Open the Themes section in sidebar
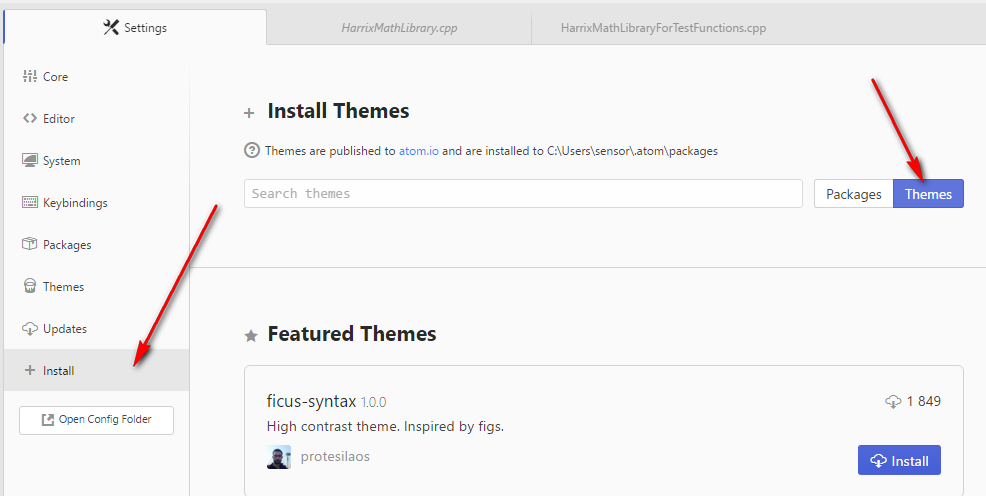Image resolution: width=986 pixels, height=496 pixels. click(x=96, y=287)
